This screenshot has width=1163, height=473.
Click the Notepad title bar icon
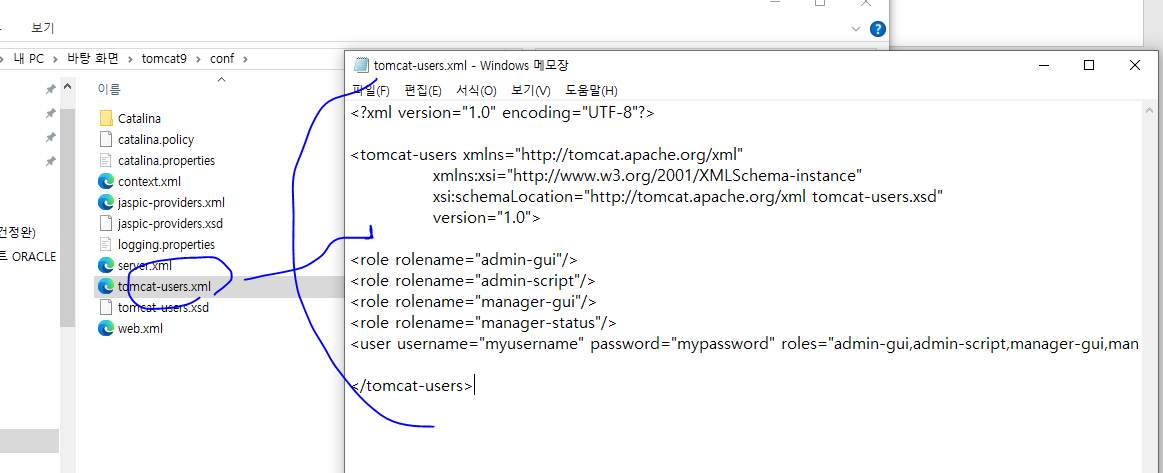click(361, 65)
